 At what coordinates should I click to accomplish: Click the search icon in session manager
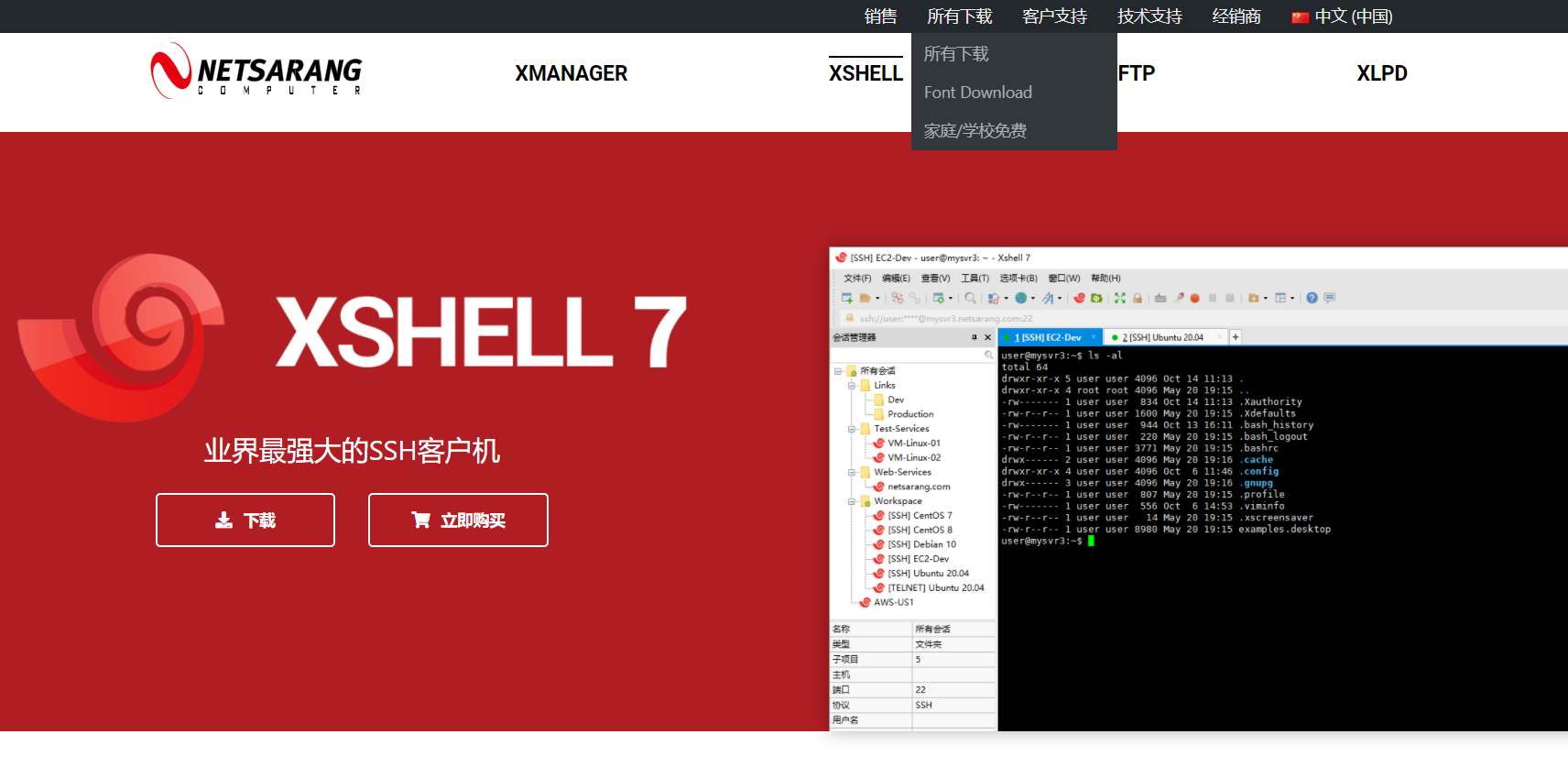point(988,355)
